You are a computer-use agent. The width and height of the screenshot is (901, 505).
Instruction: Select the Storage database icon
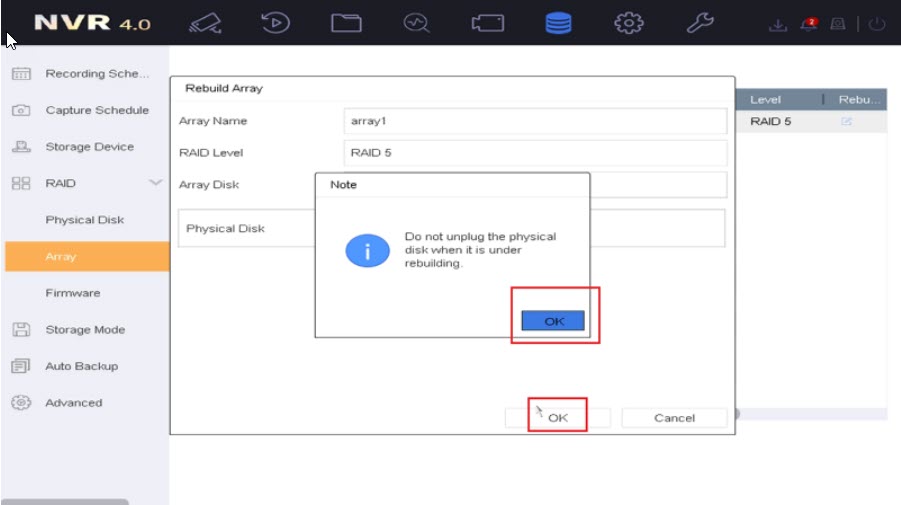[558, 24]
